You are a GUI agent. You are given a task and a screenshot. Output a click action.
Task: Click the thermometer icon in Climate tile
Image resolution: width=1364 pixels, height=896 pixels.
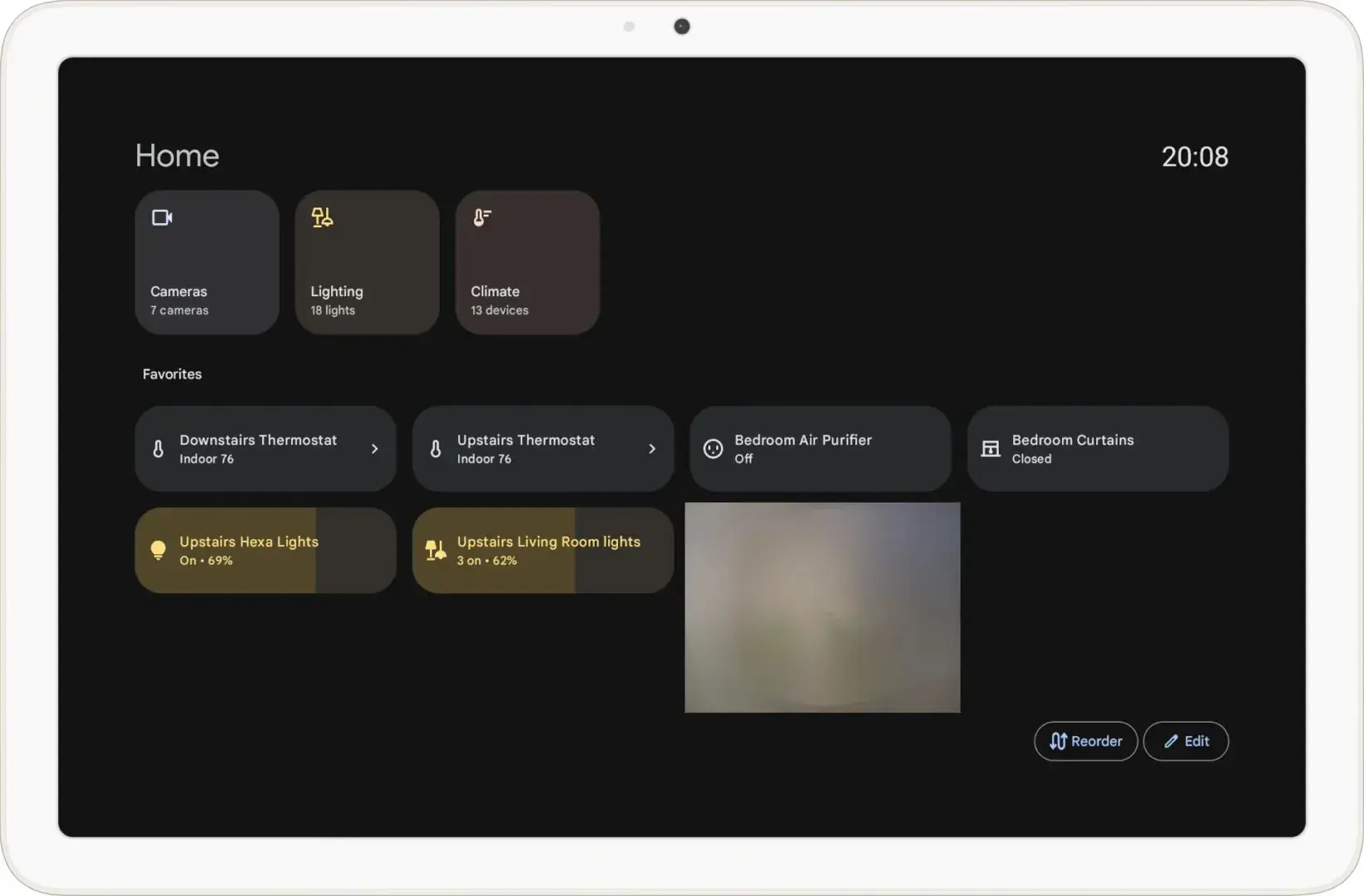481,217
